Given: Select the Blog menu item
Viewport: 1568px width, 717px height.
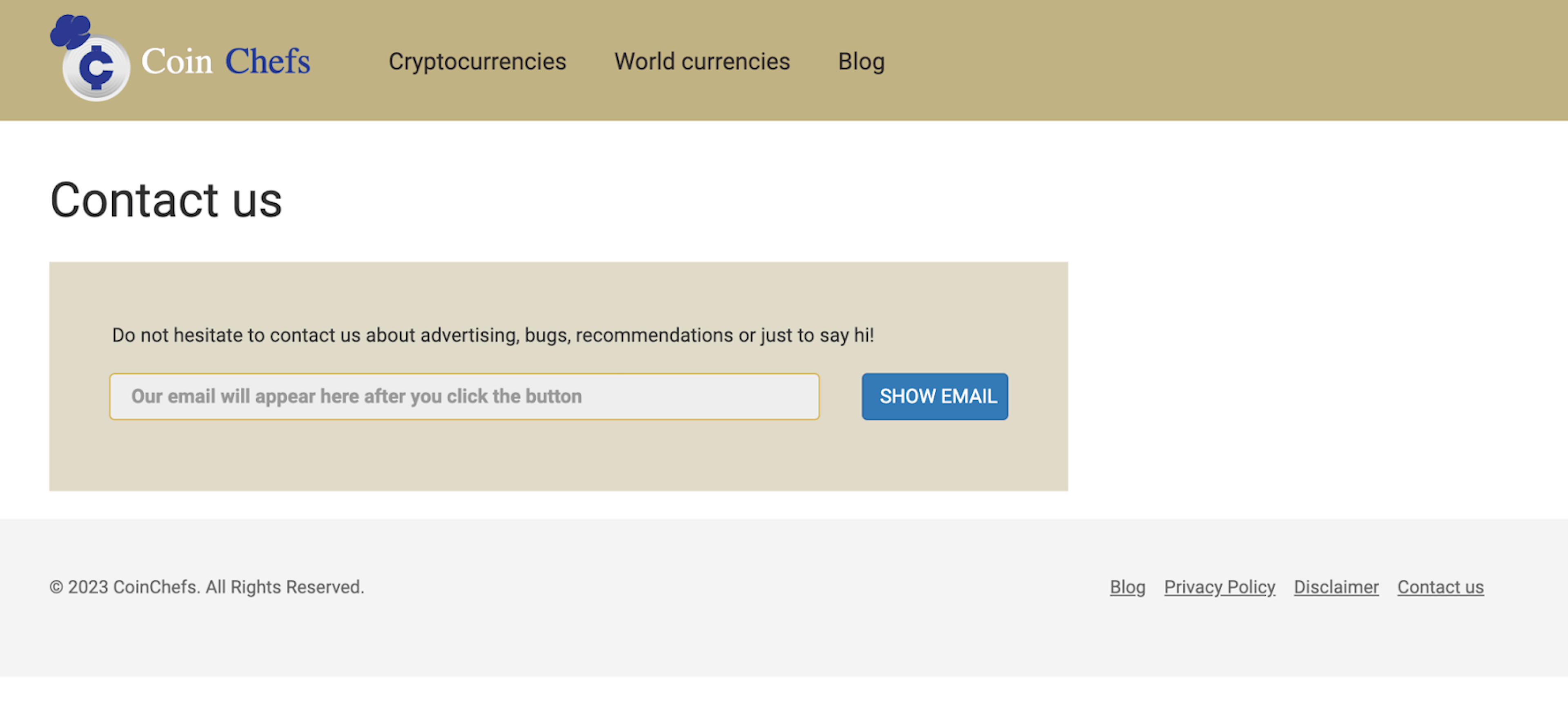Looking at the screenshot, I should click(862, 60).
